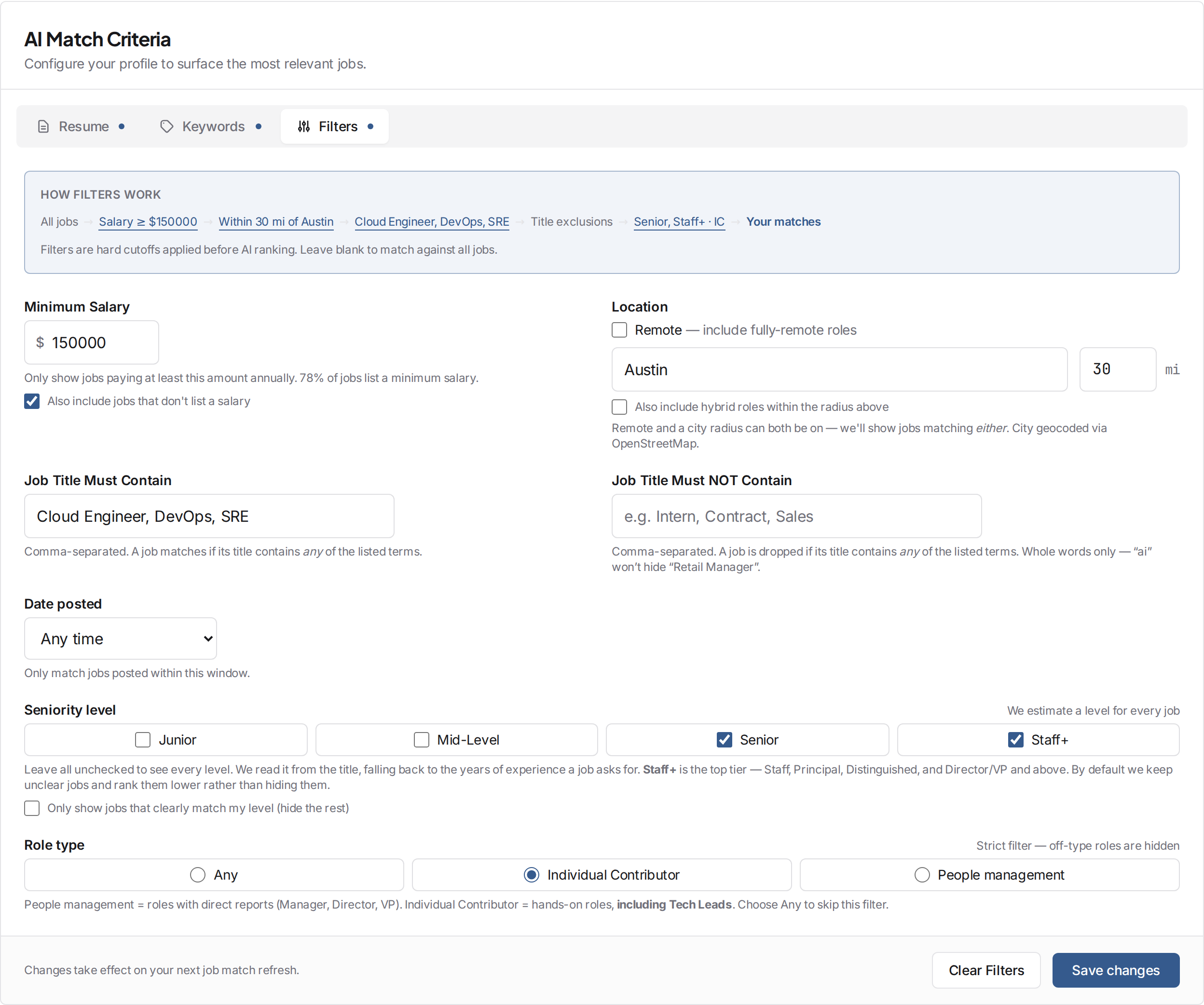Image resolution: width=1204 pixels, height=1005 pixels.
Task: Click the Filters sliders icon
Action: (x=304, y=126)
